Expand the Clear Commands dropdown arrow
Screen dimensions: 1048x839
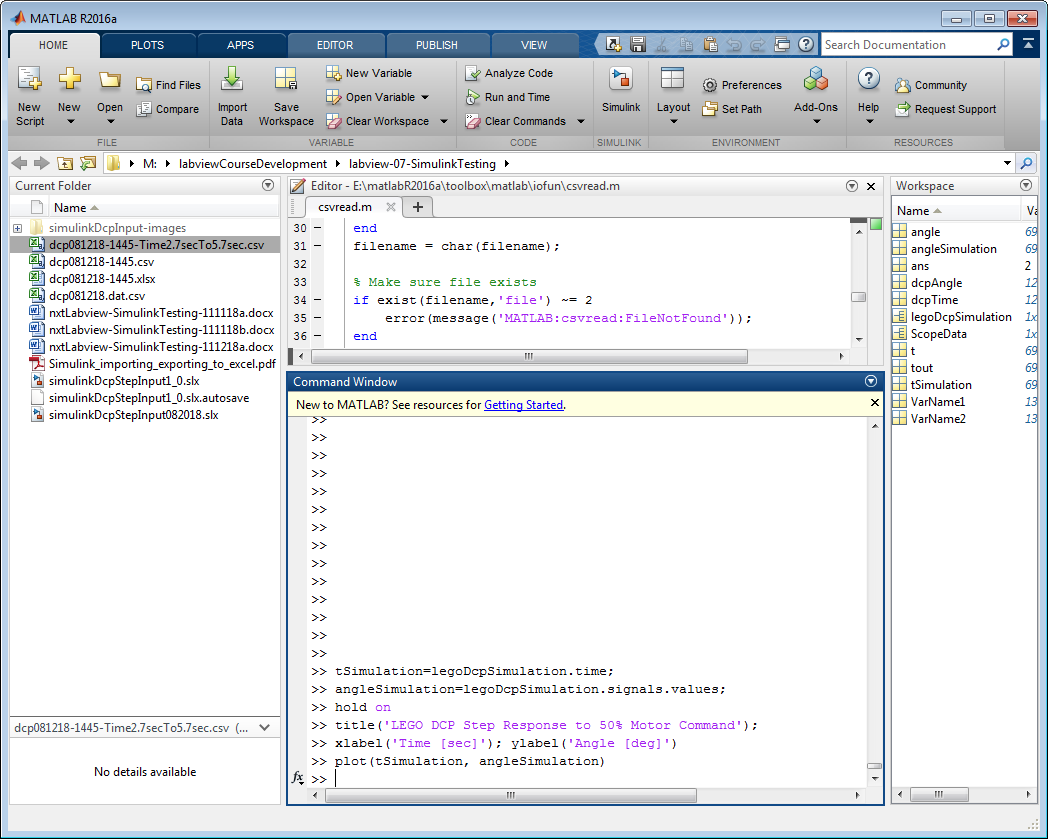pyautogui.click(x=581, y=121)
